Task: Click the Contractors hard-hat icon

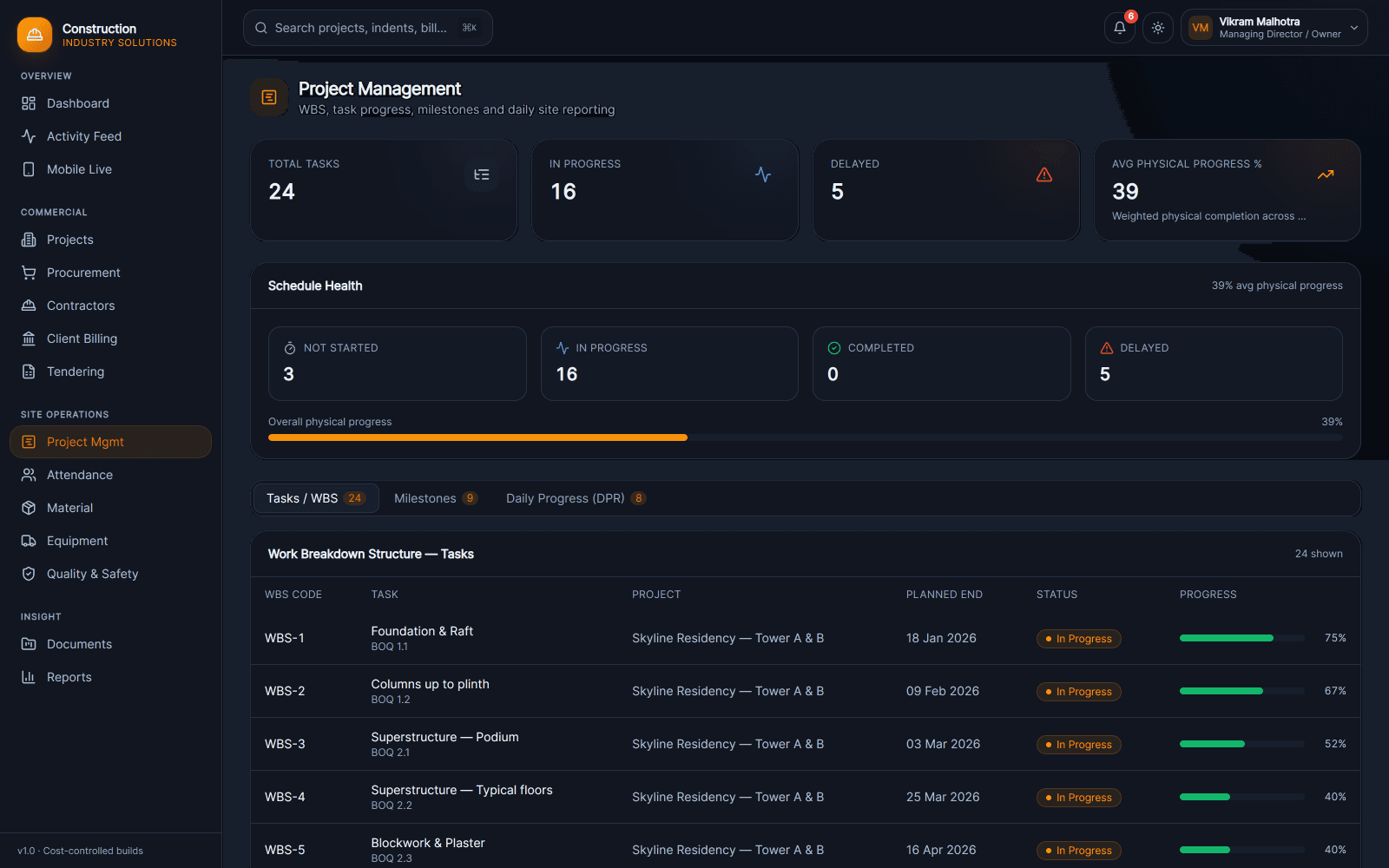Action: [x=29, y=306]
